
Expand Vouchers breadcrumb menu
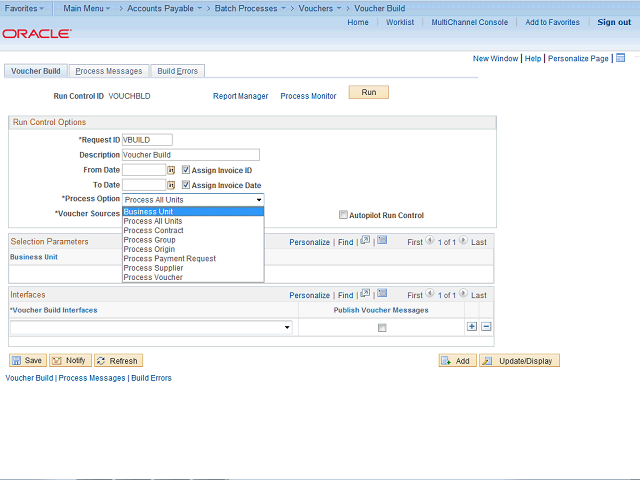pyautogui.click(x=320, y=8)
